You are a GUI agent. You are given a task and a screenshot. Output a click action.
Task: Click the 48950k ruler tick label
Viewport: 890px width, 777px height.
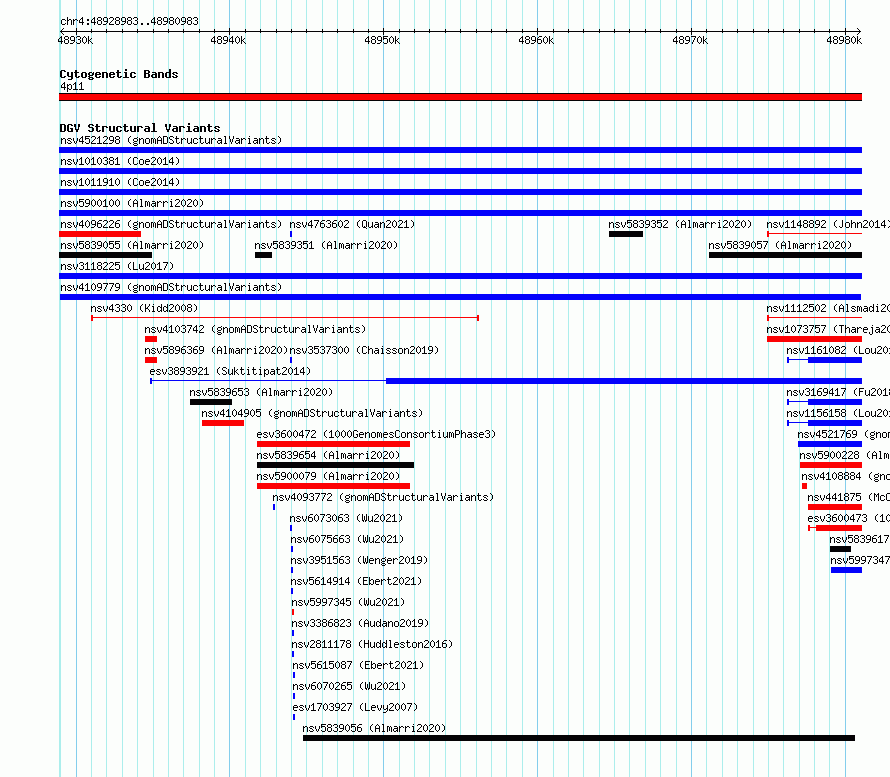pos(382,40)
